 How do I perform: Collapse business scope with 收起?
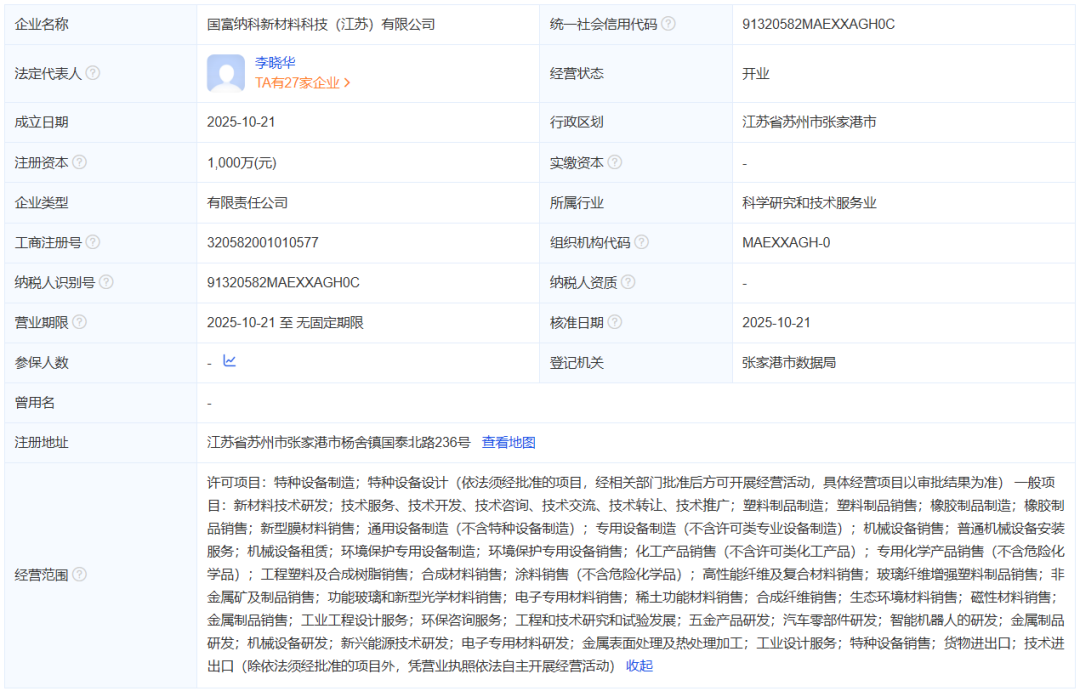(x=639, y=665)
